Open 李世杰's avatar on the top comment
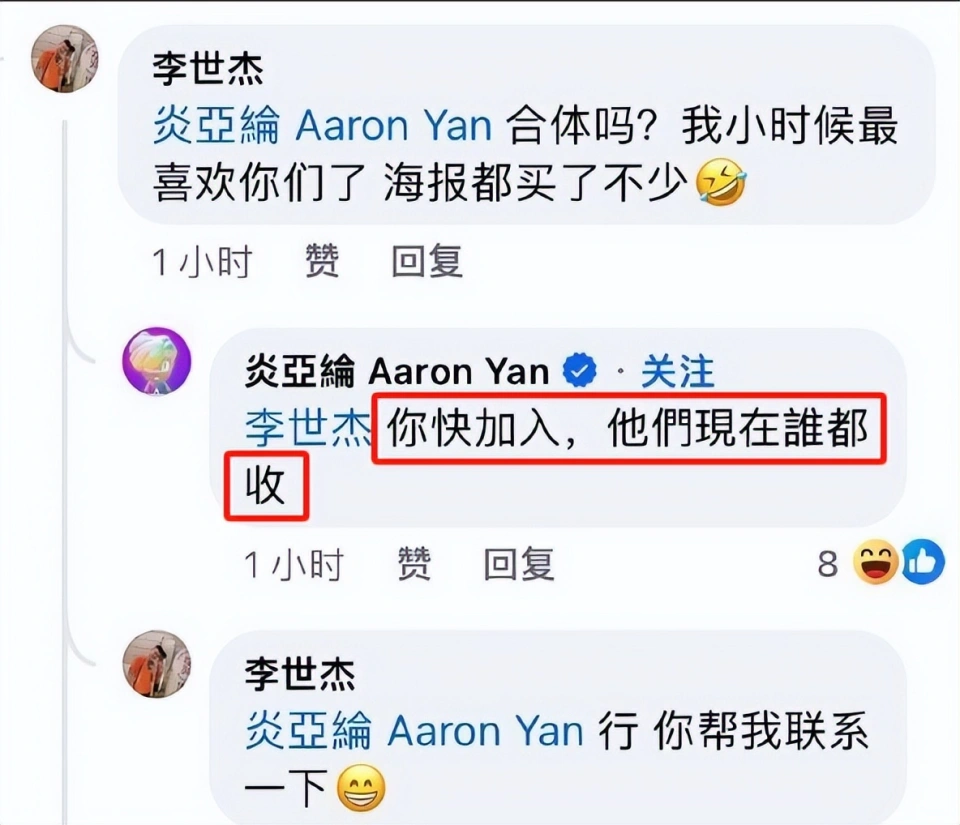The height and width of the screenshot is (825, 960). (64, 59)
